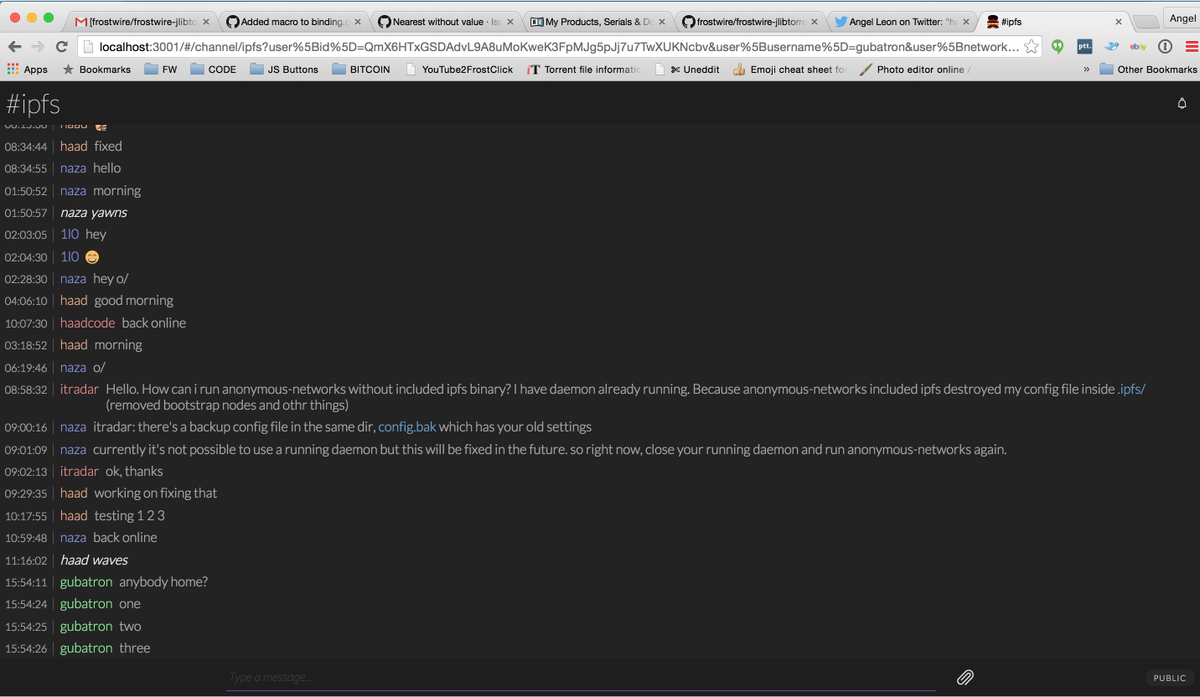The image size is (1200, 697).
Task: Switch to 'My Products, Serials' tab
Action: 596,21
